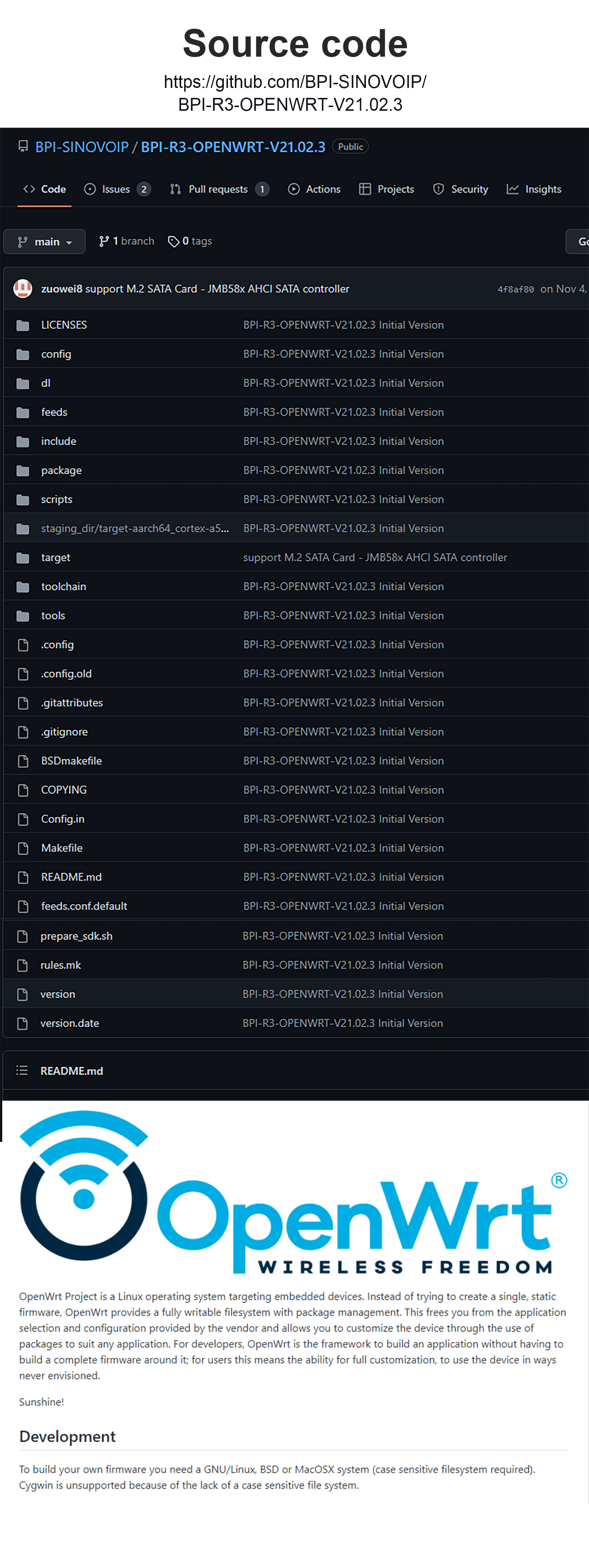Click the tag icon next to 0 tags
This screenshot has height=1568, width=589.
pyautogui.click(x=174, y=242)
